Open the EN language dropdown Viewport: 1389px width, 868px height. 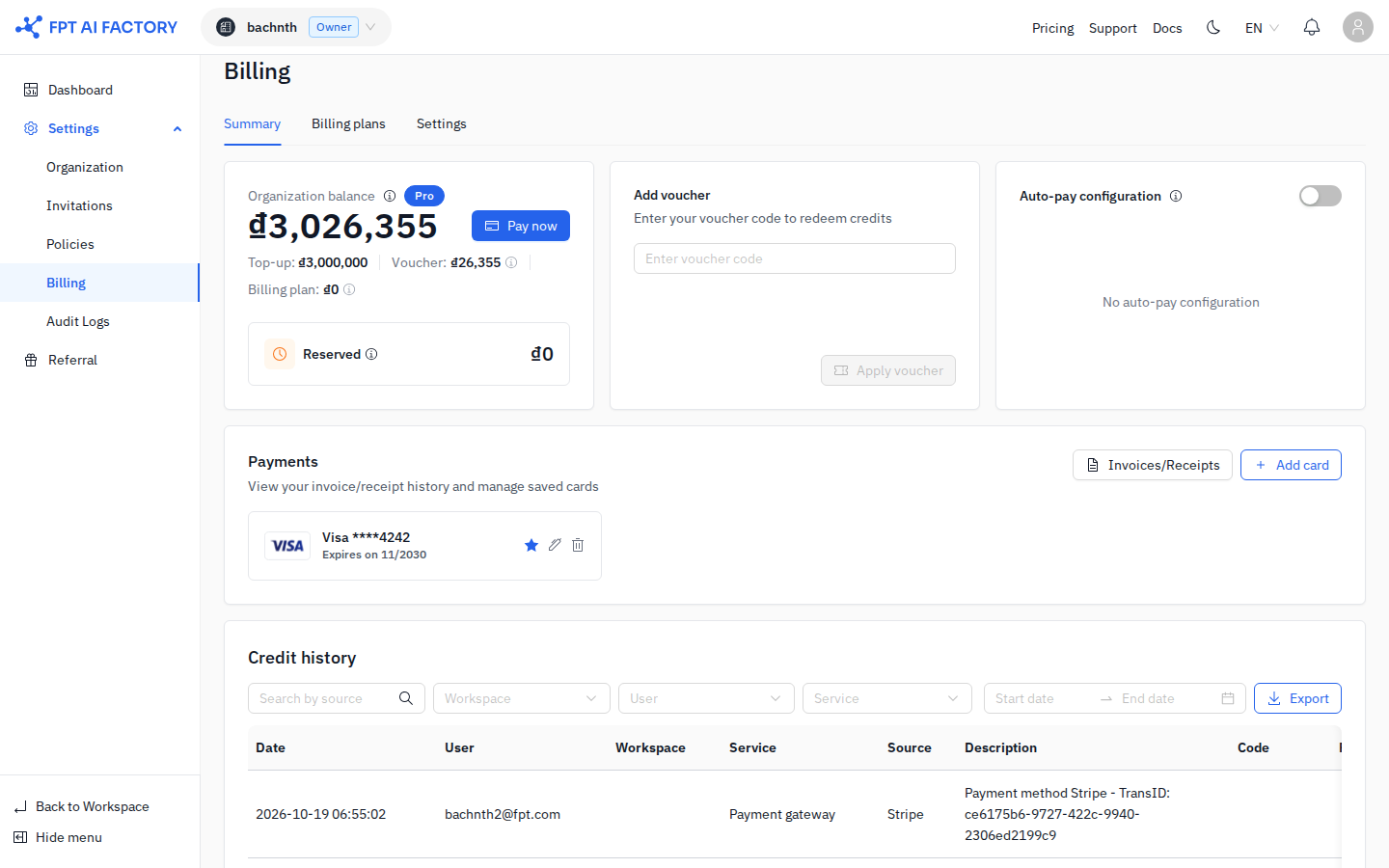1262,28
